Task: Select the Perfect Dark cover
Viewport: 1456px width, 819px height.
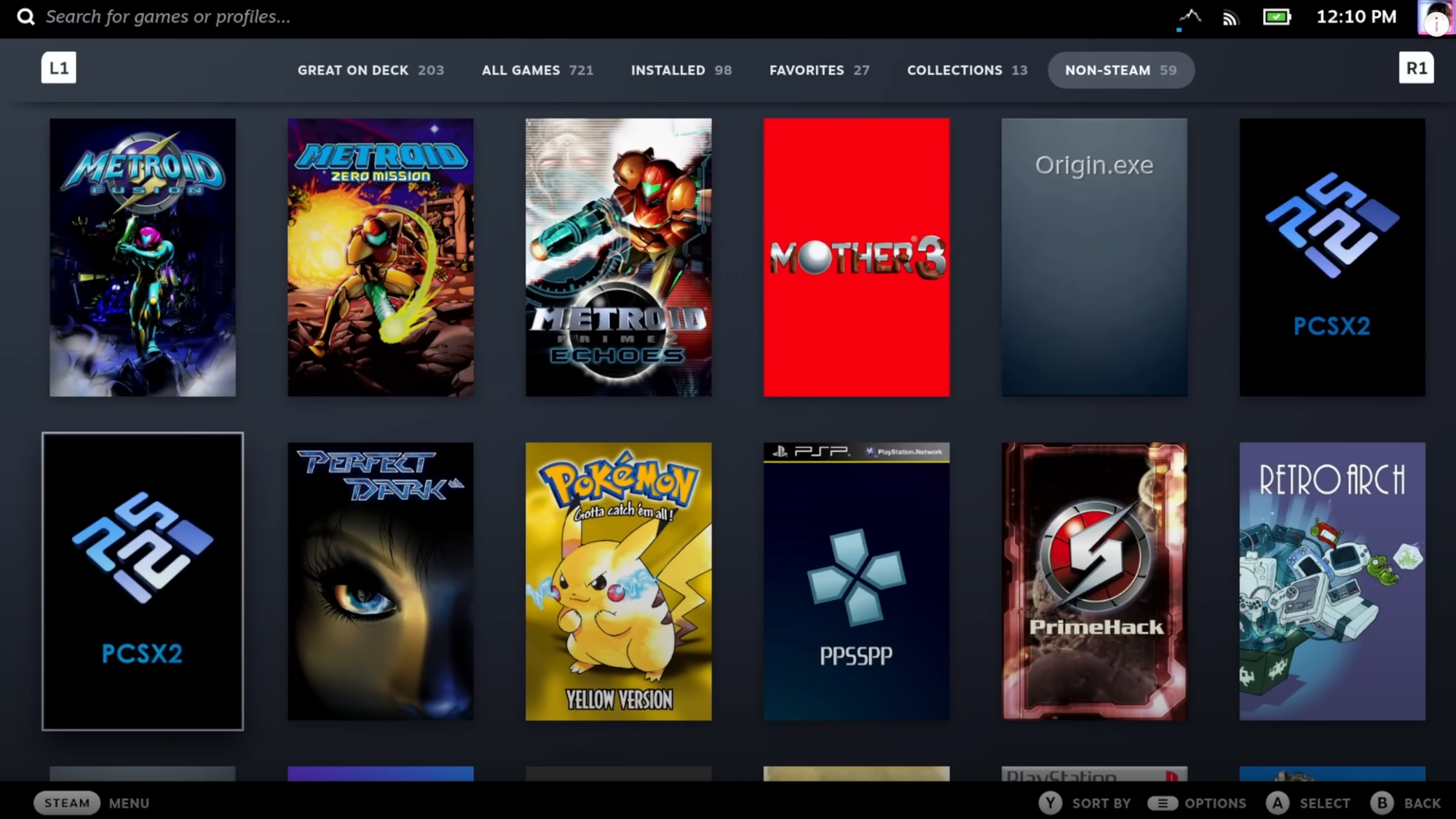Action: (x=381, y=582)
